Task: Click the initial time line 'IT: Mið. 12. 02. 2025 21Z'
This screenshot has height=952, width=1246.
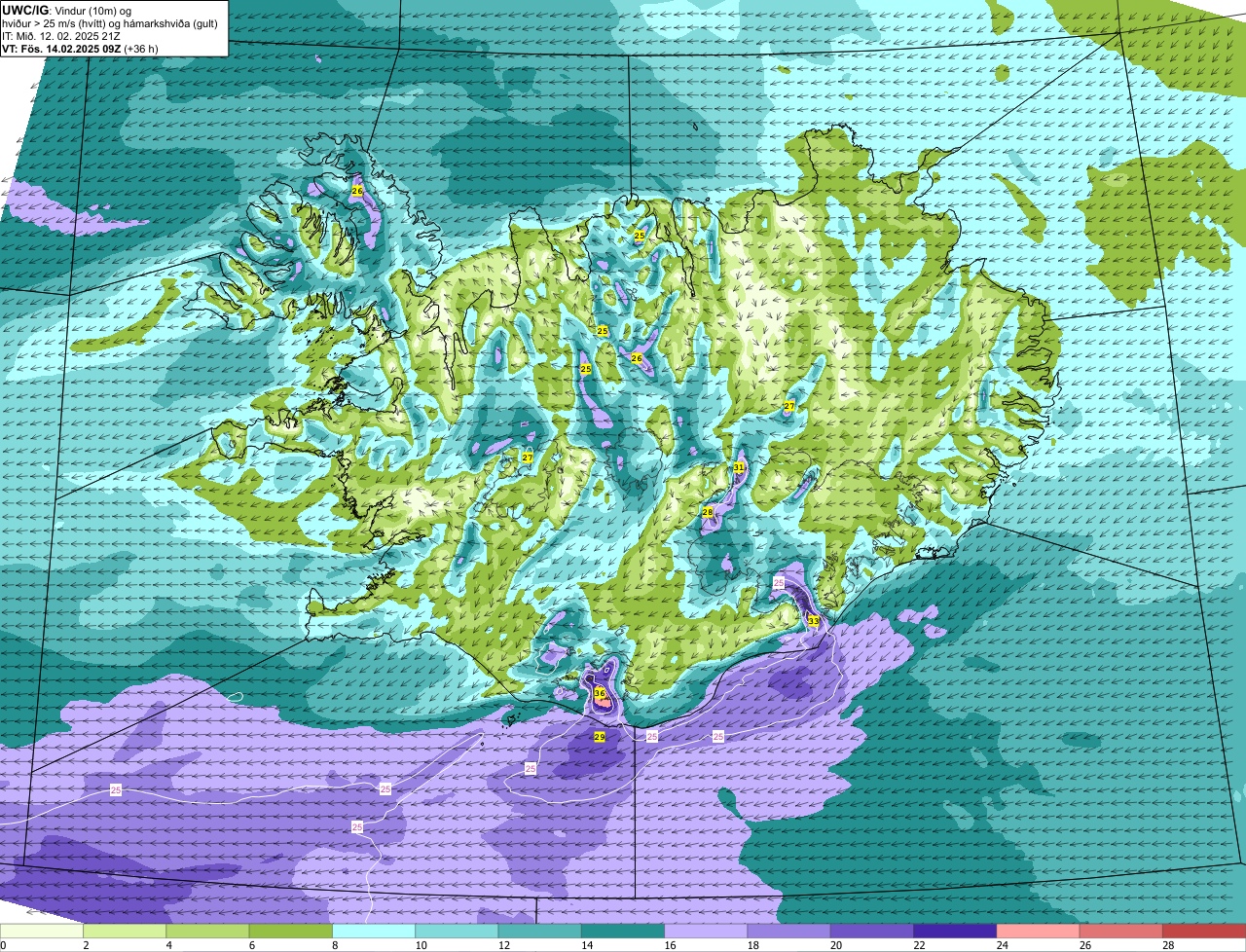Action: click(61, 36)
